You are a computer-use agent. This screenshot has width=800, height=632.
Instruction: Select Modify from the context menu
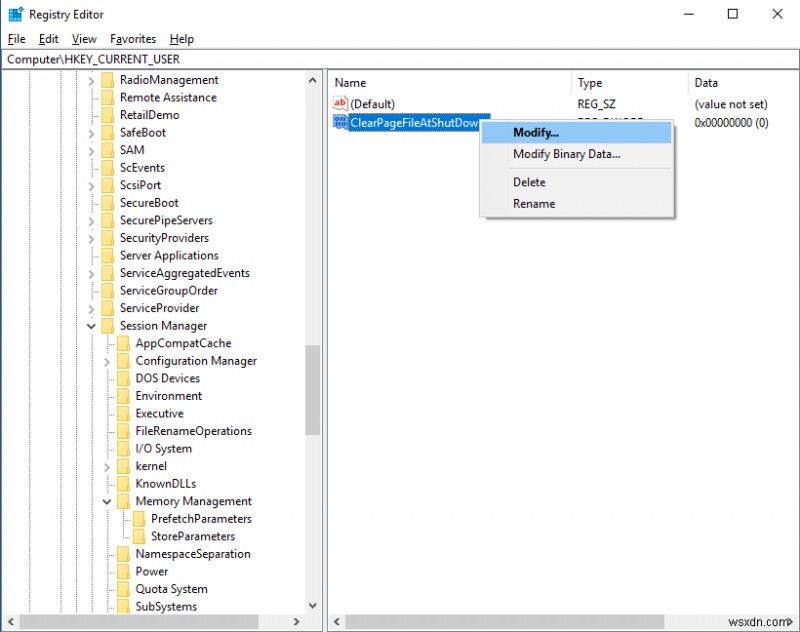536,132
